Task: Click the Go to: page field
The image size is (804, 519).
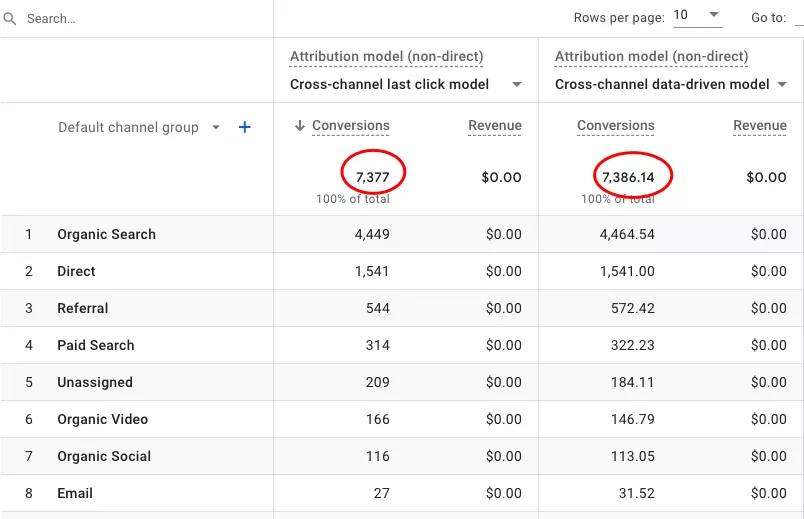Action: click(x=799, y=18)
